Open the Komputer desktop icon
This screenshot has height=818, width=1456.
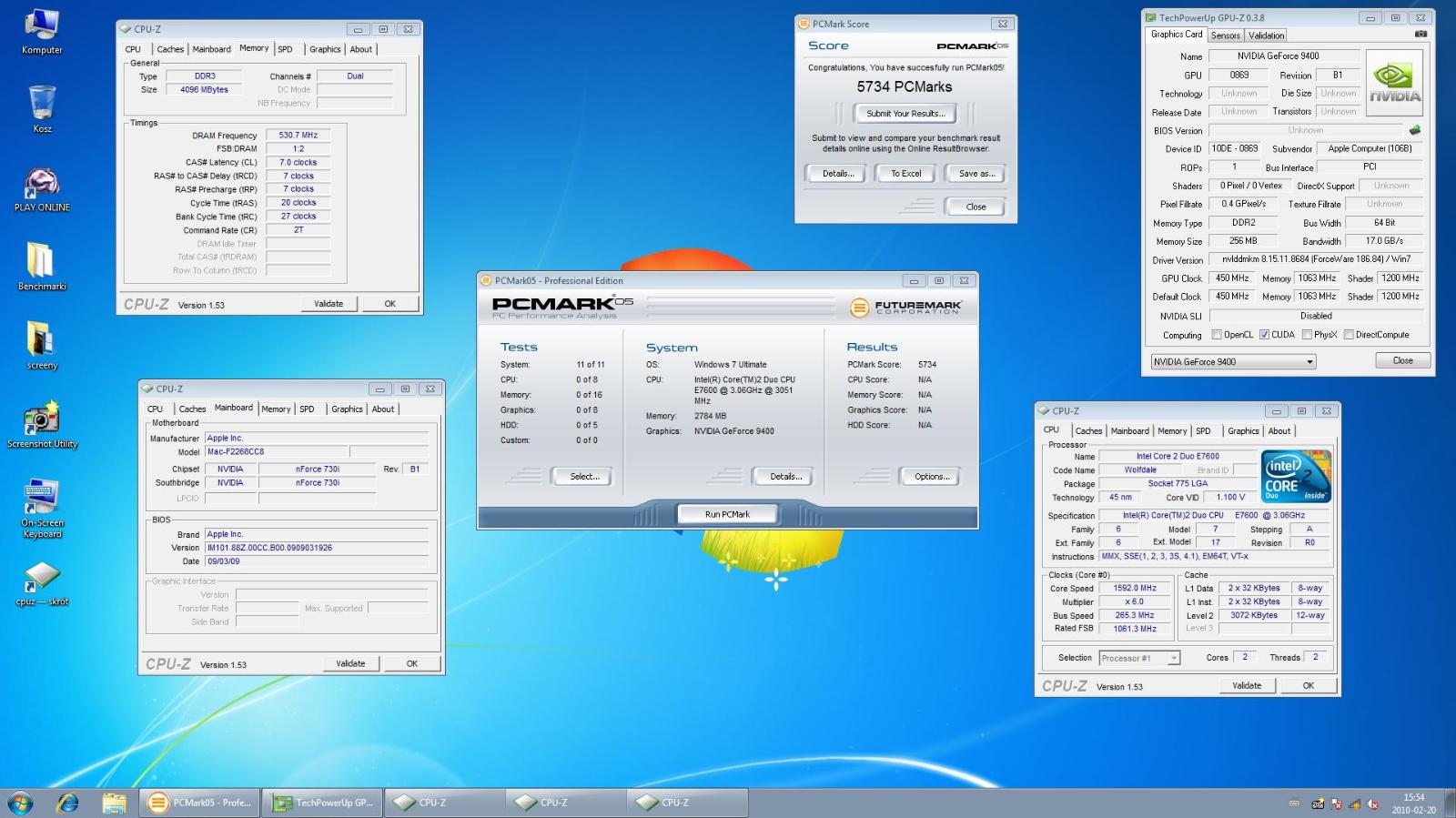[42, 33]
